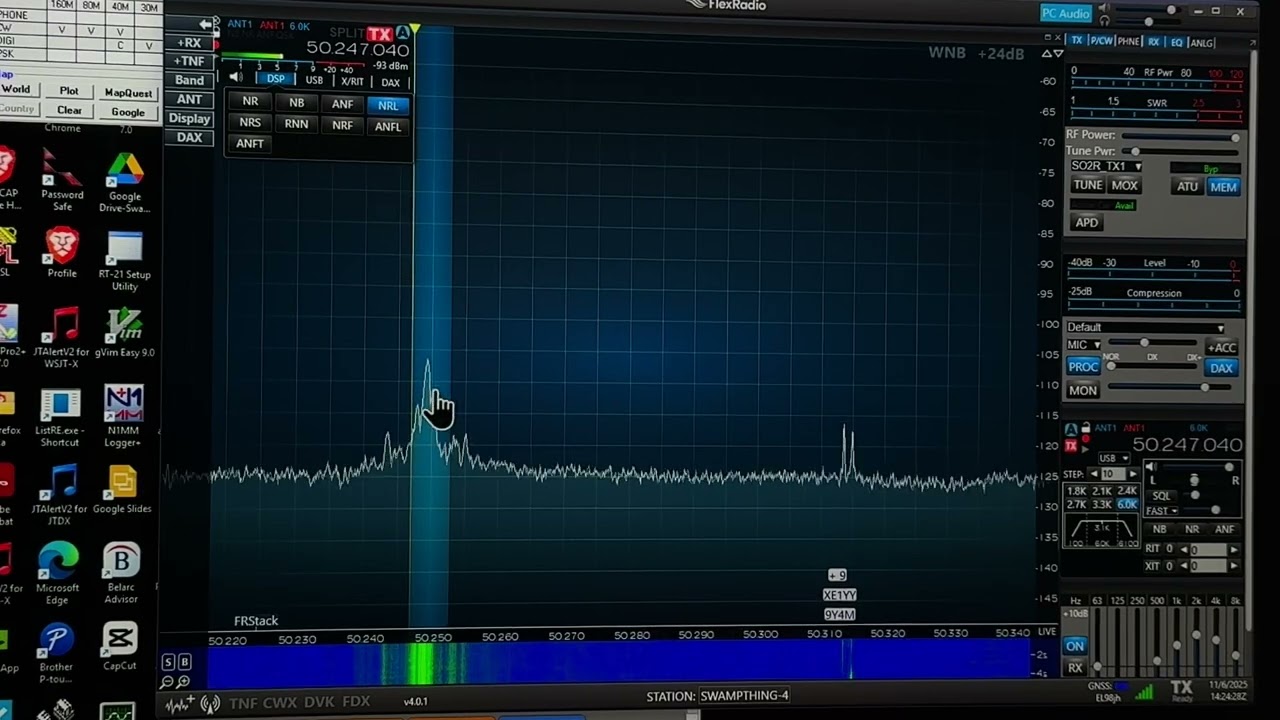Disable the highlighted NRL button
The height and width of the screenshot is (720, 1280).
pos(388,105)
